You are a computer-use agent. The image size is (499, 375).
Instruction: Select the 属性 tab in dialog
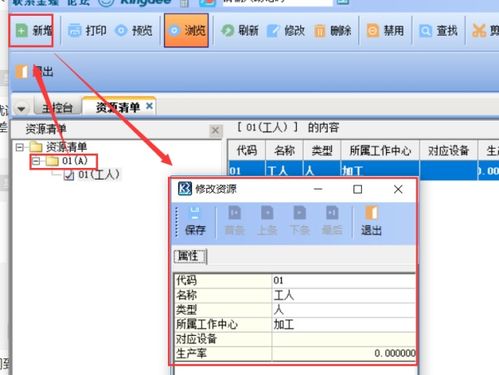point(190,256)
